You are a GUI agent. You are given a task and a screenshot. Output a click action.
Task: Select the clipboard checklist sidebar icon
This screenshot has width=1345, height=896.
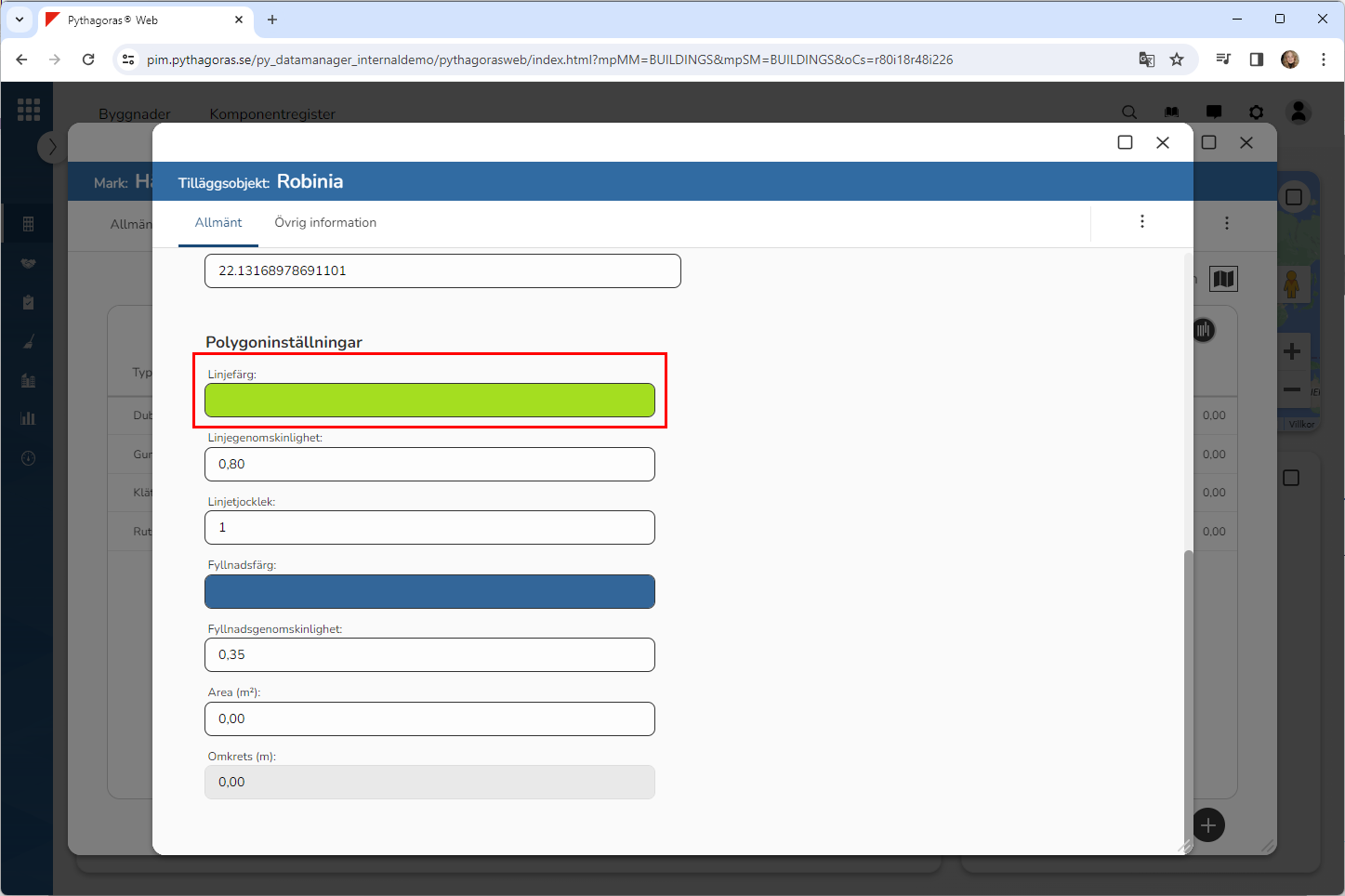click(28, 303)
